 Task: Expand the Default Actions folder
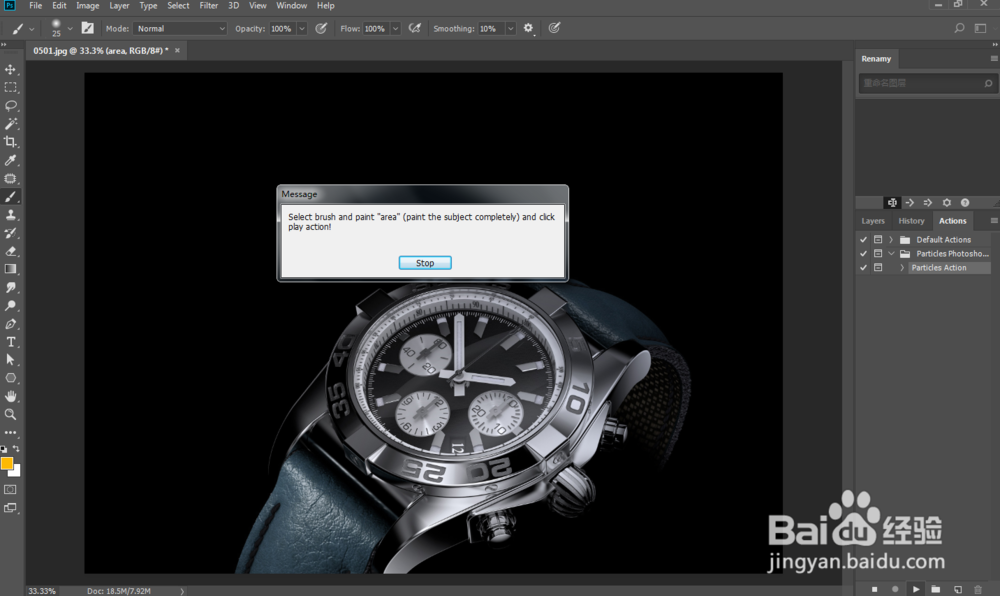click(x=891, y=240)
